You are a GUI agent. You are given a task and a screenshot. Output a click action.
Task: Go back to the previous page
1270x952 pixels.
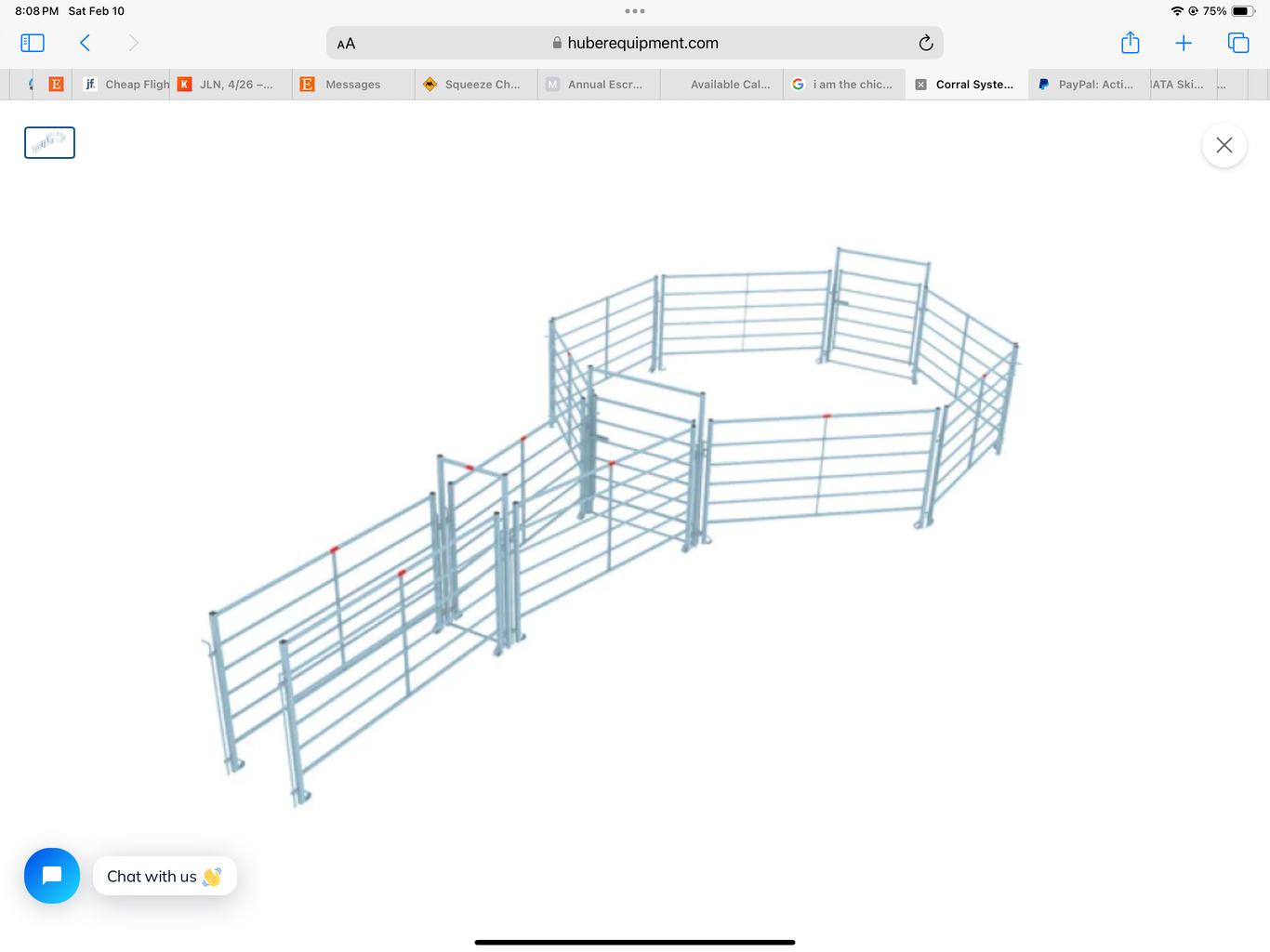[x=85, y=43]
